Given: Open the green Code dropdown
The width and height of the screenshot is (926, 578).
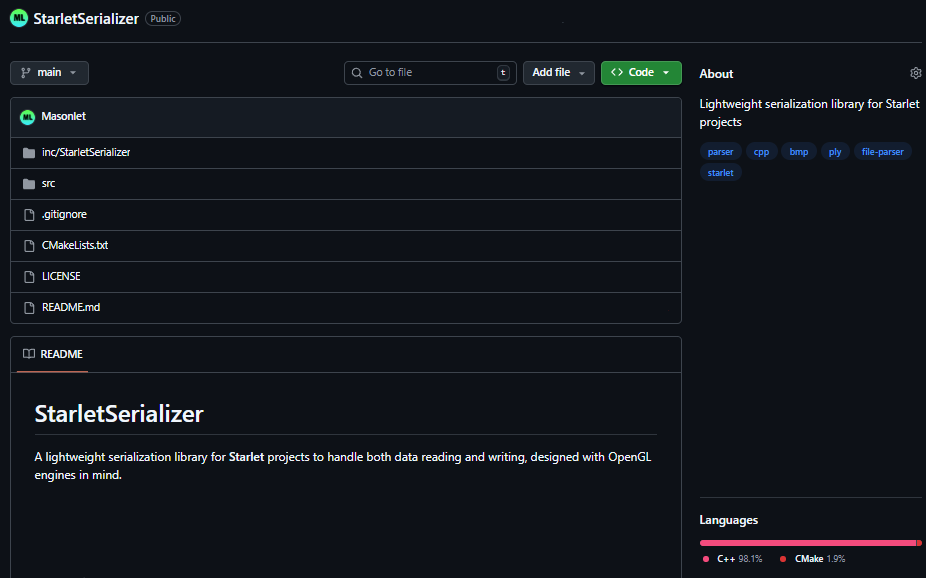Looking at the screenshot, I should pos(641,72).
